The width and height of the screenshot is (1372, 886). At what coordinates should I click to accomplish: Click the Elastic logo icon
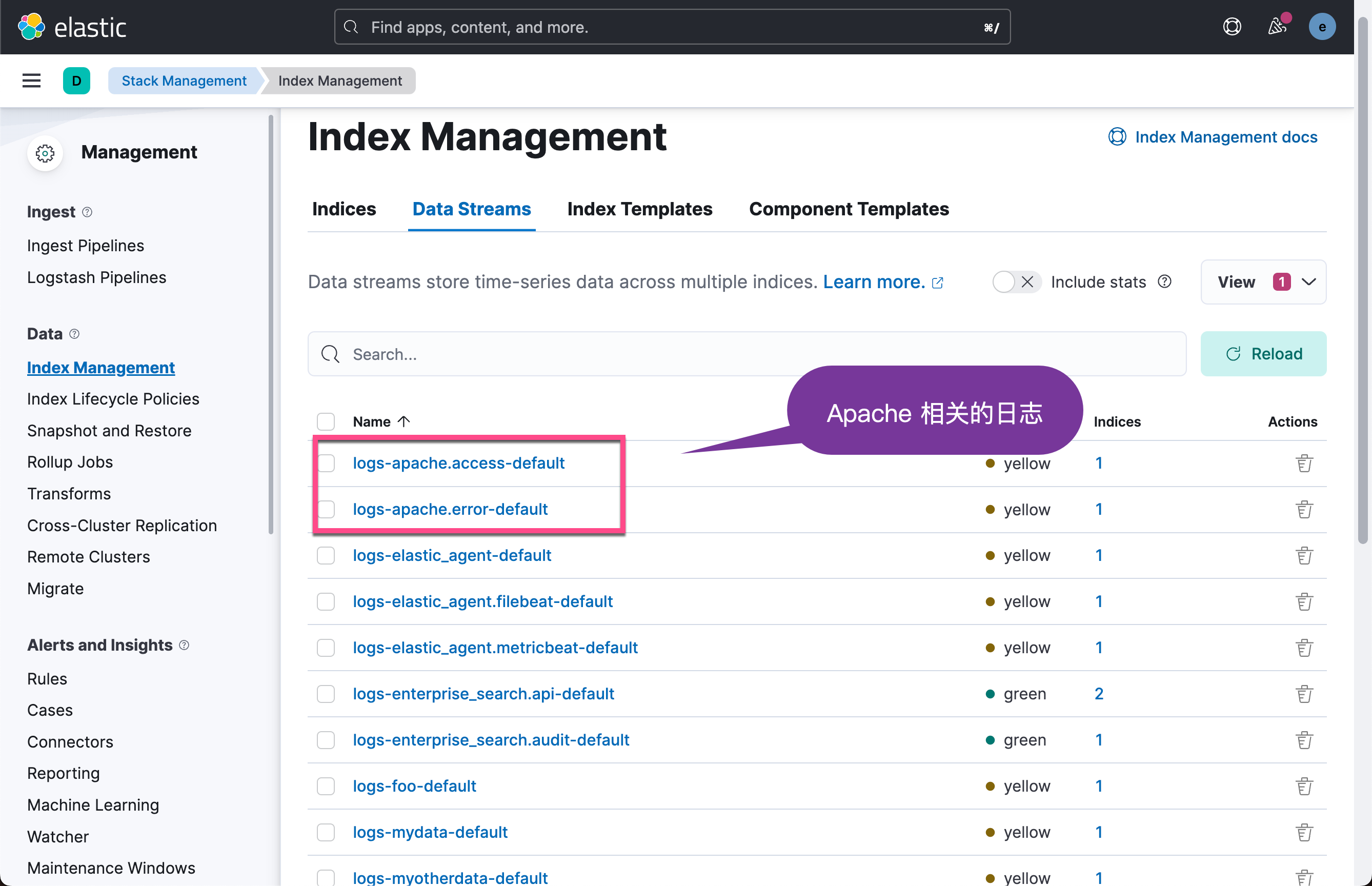pos(32,27)
